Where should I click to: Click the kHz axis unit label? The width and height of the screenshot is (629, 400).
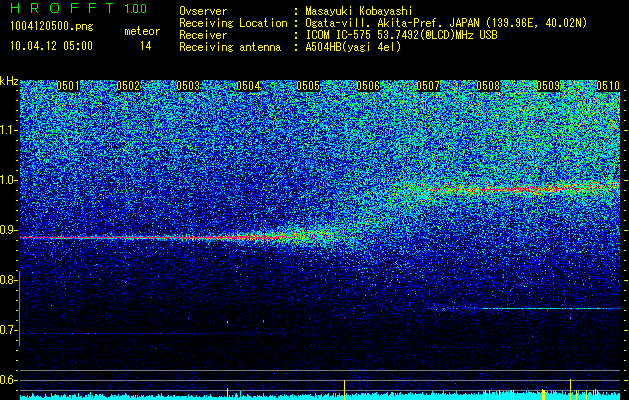coord(9,81)
